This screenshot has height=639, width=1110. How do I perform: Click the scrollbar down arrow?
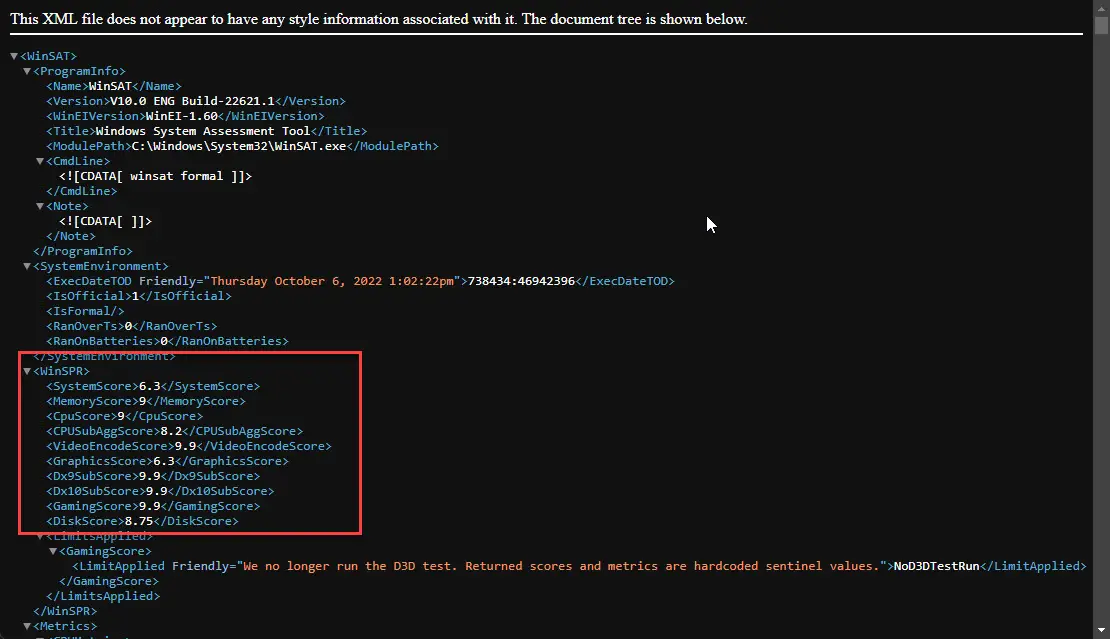click(1101, 630)
